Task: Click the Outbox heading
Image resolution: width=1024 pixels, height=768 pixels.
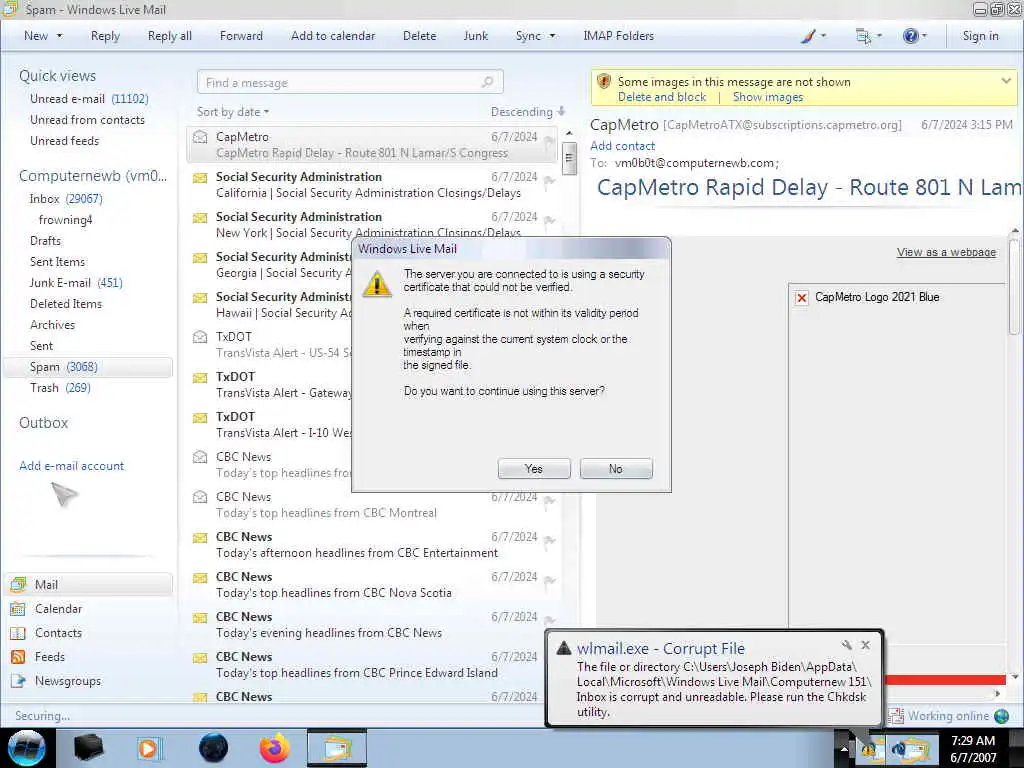Action: click(43, 423)
